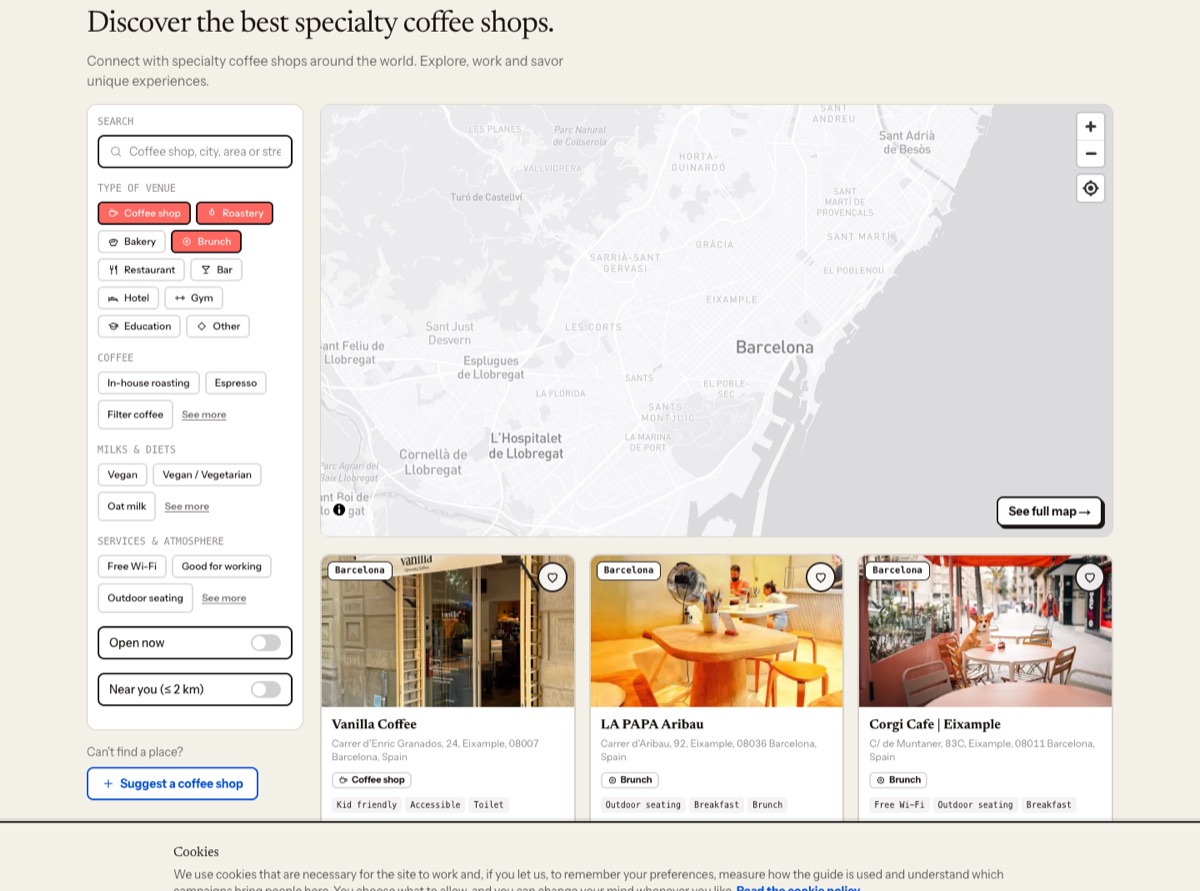Click the search magnifier icon
Viewport: 1200px width, 891px height.
pyautogui.click(x=116, y=152)
